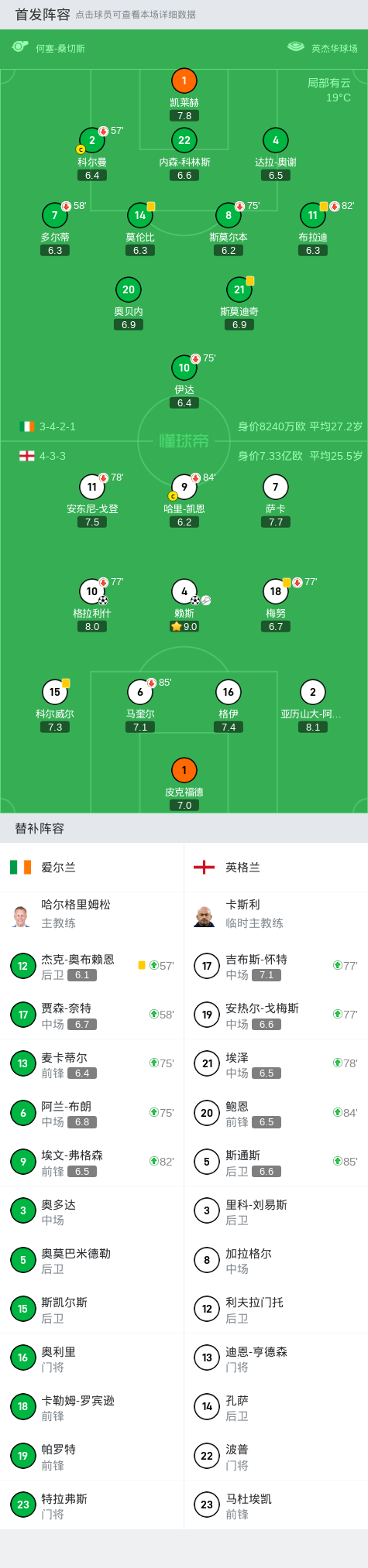
Task: View Ireland coach 哈尔格里姆松 avatar
Action: (22, 916)
